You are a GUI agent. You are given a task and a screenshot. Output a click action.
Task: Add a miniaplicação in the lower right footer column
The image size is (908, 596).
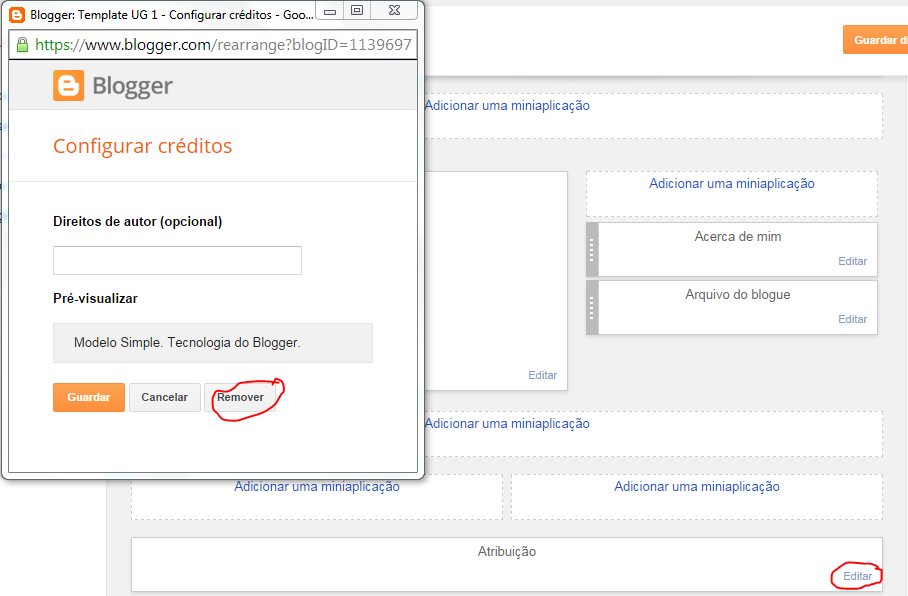697,487
